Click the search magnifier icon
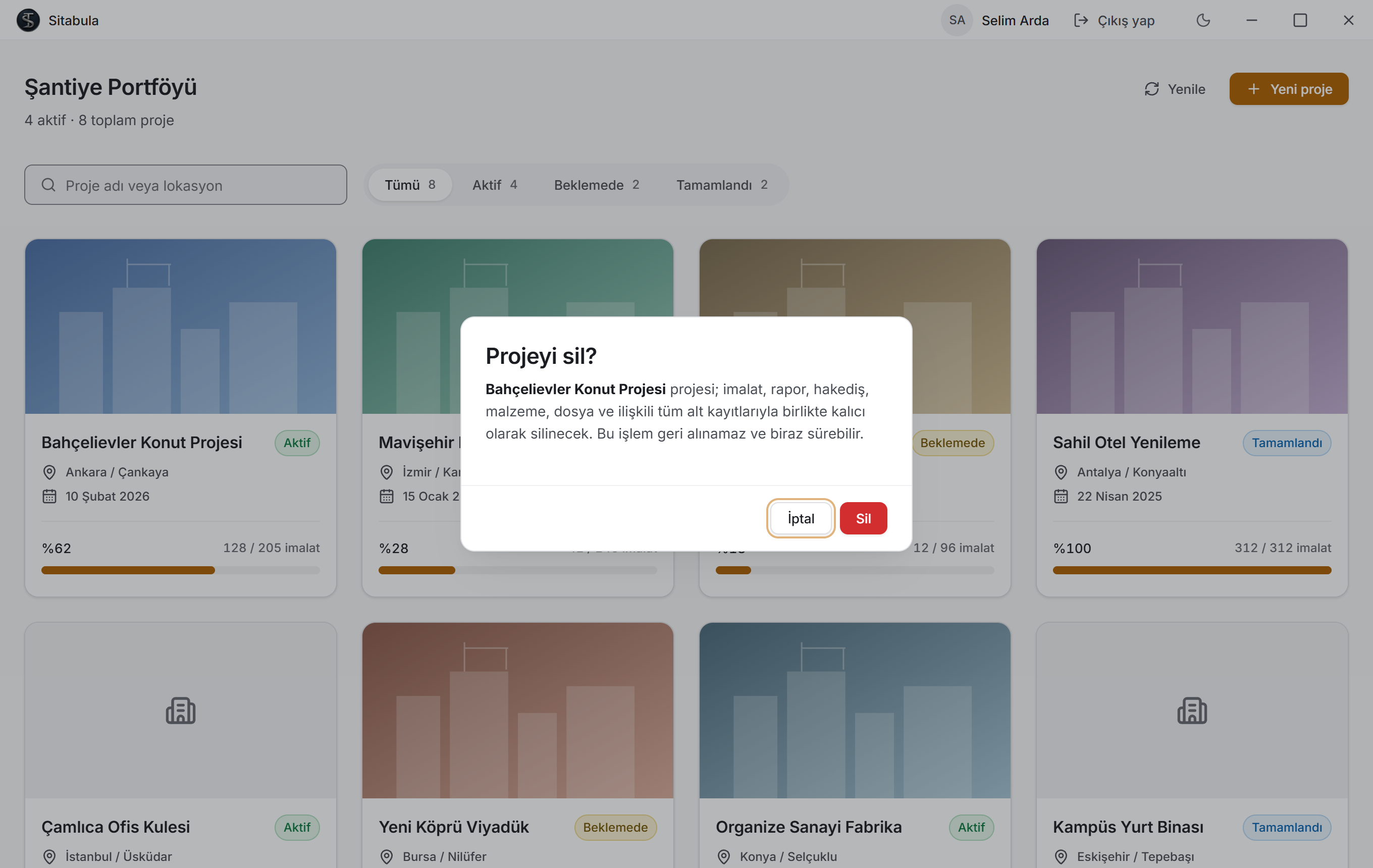Screen dimensions: 1373x868 point(48,185)
